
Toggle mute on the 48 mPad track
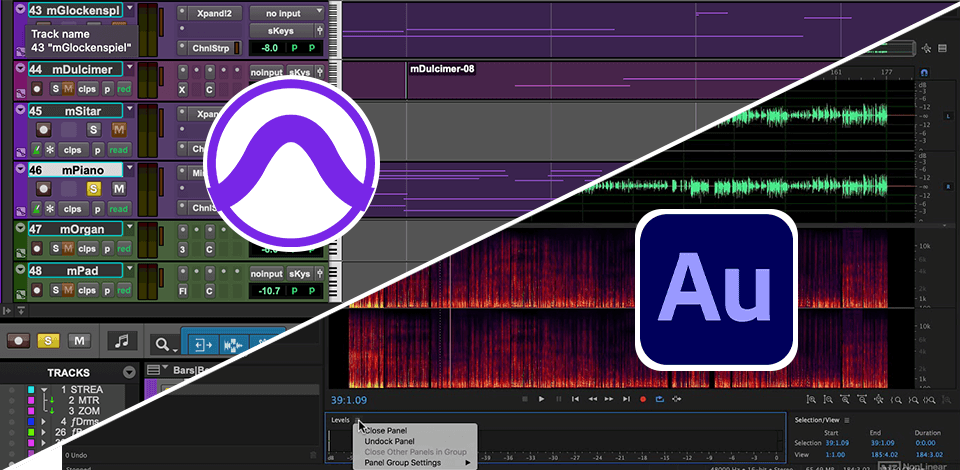tap(68, 290)
